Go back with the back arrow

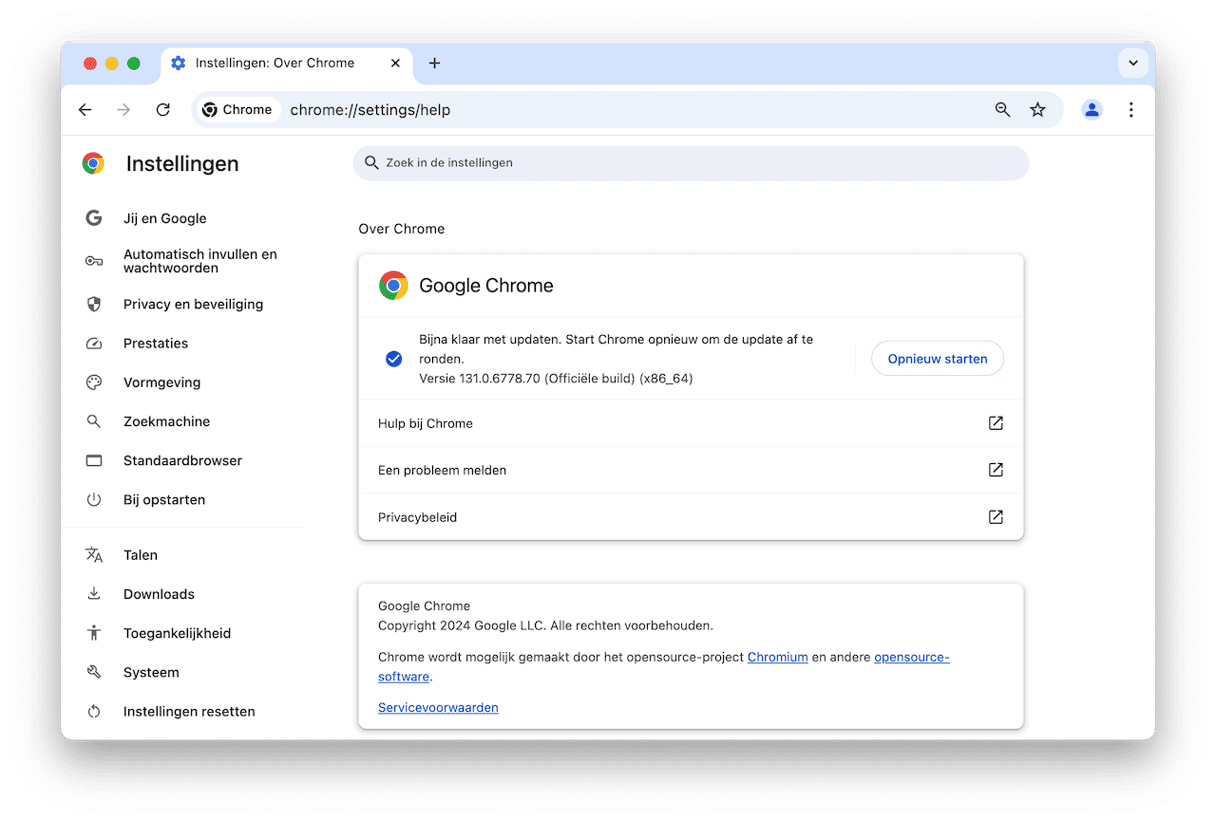pos(85,110)
